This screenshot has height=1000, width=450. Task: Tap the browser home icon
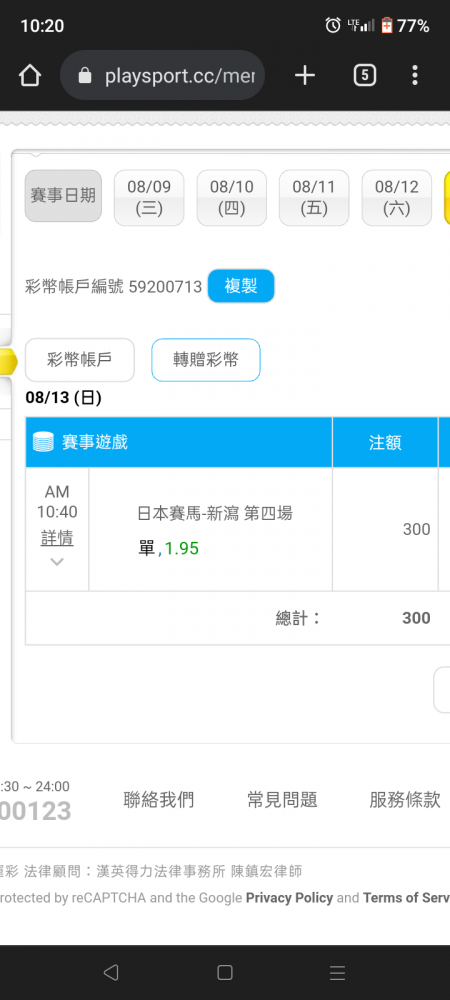[29, 76]
